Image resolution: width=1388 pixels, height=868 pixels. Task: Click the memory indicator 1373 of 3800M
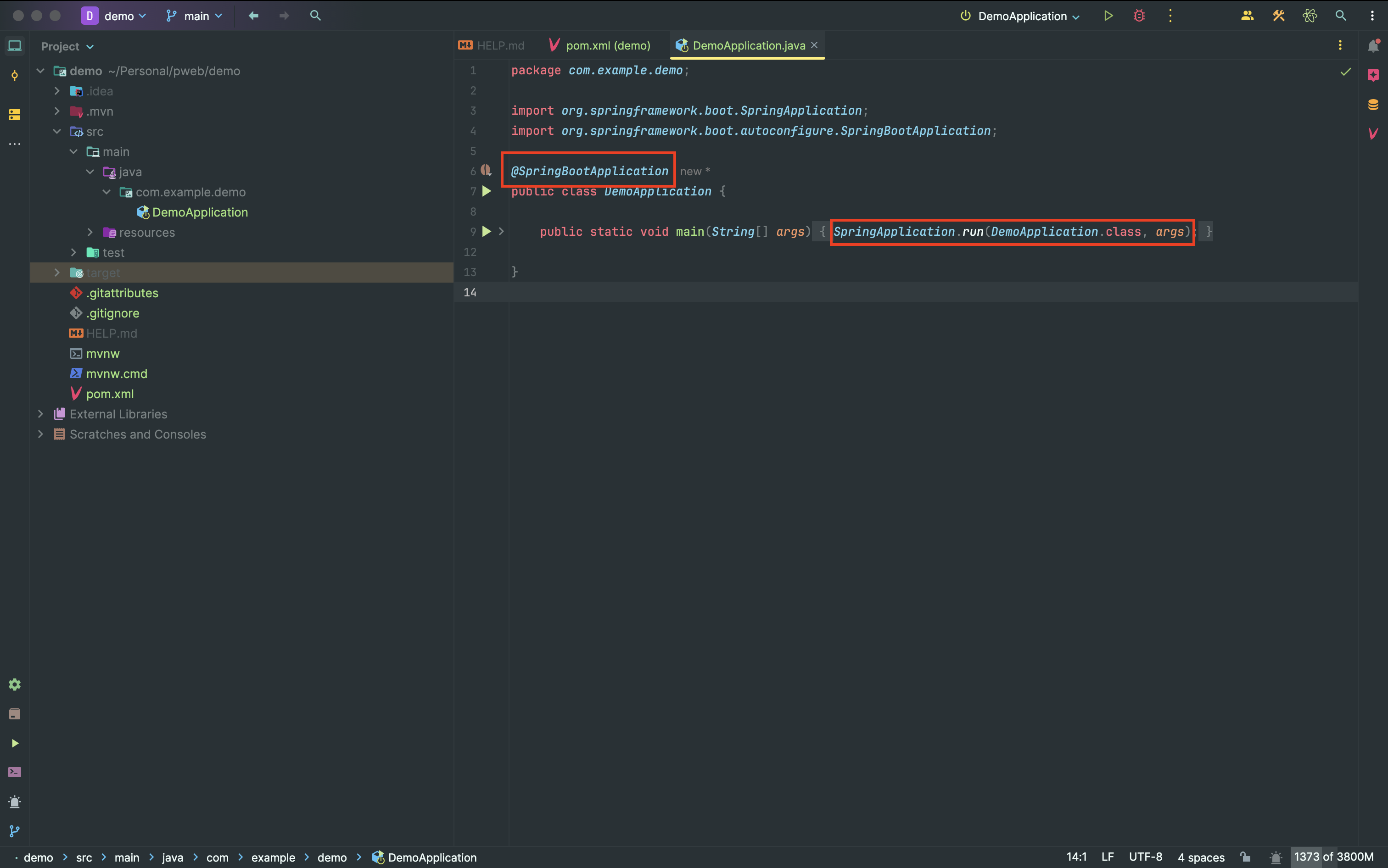[1333, 857]
